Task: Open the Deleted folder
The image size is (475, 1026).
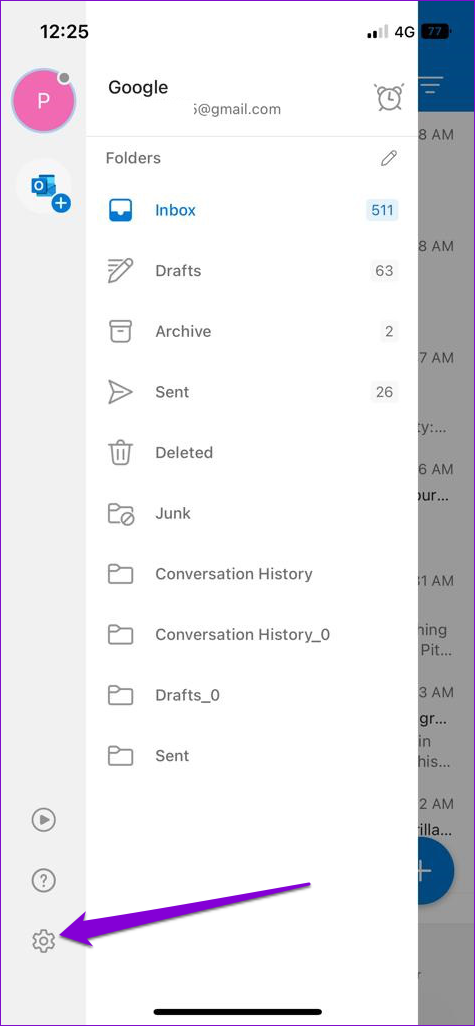Action: [x=252, y=453]
